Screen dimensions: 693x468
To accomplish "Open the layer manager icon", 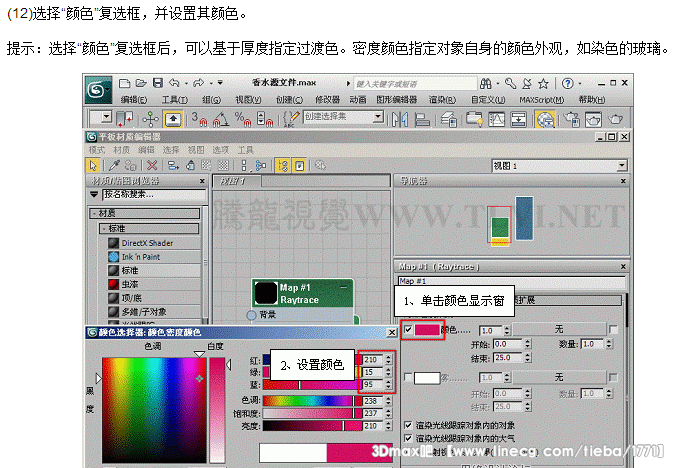I will [x=448, y=119].
